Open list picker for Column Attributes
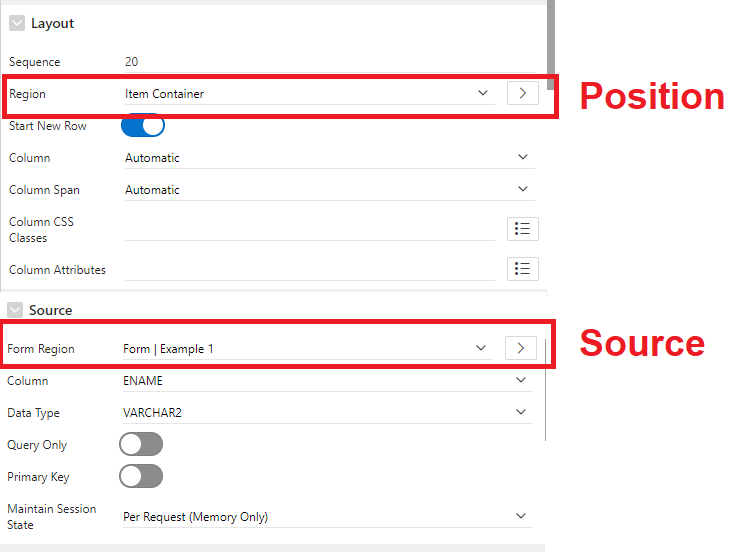 (523, 268)
